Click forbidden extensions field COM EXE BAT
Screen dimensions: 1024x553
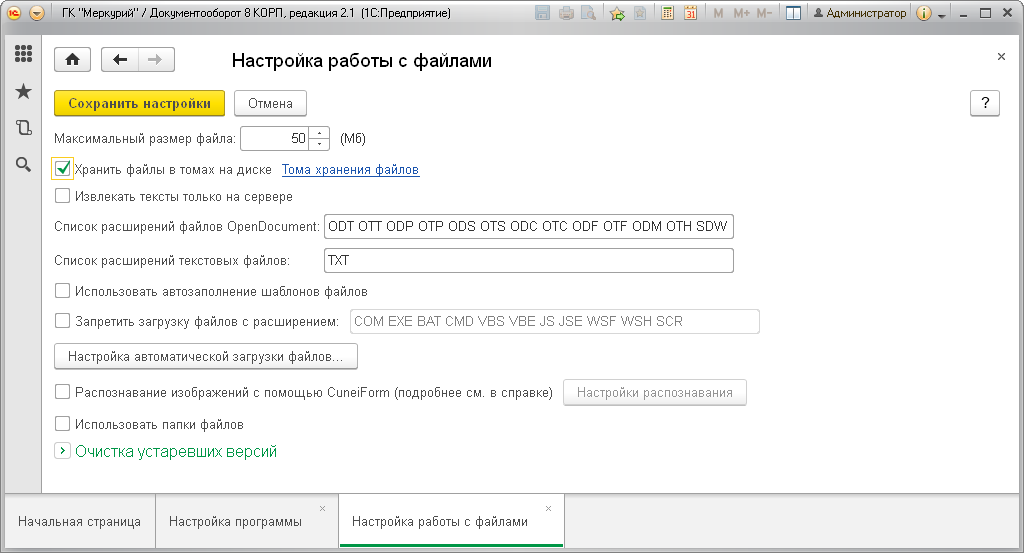(x=554, y=321)
